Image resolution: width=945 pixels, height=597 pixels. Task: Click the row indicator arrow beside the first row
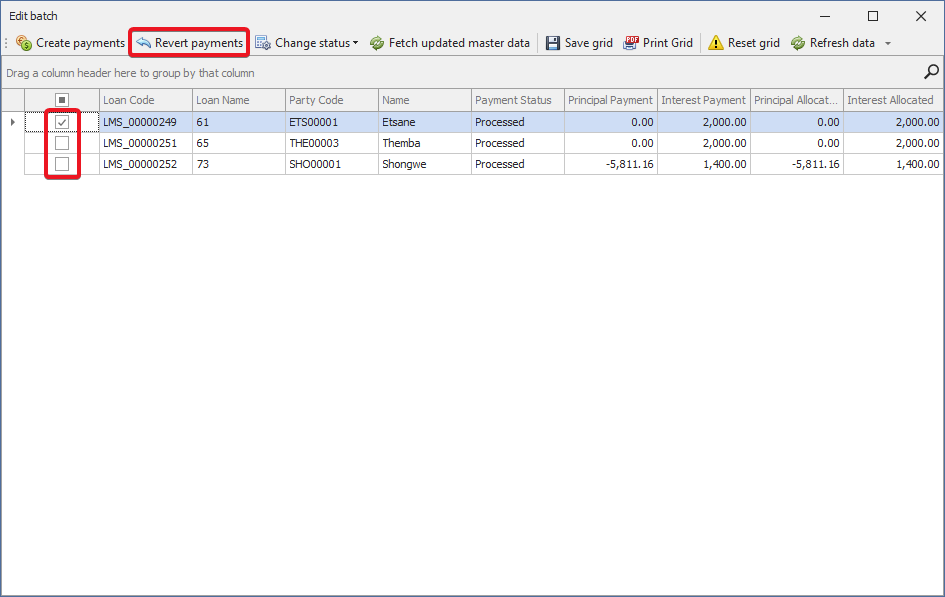[x=12, y=122]
